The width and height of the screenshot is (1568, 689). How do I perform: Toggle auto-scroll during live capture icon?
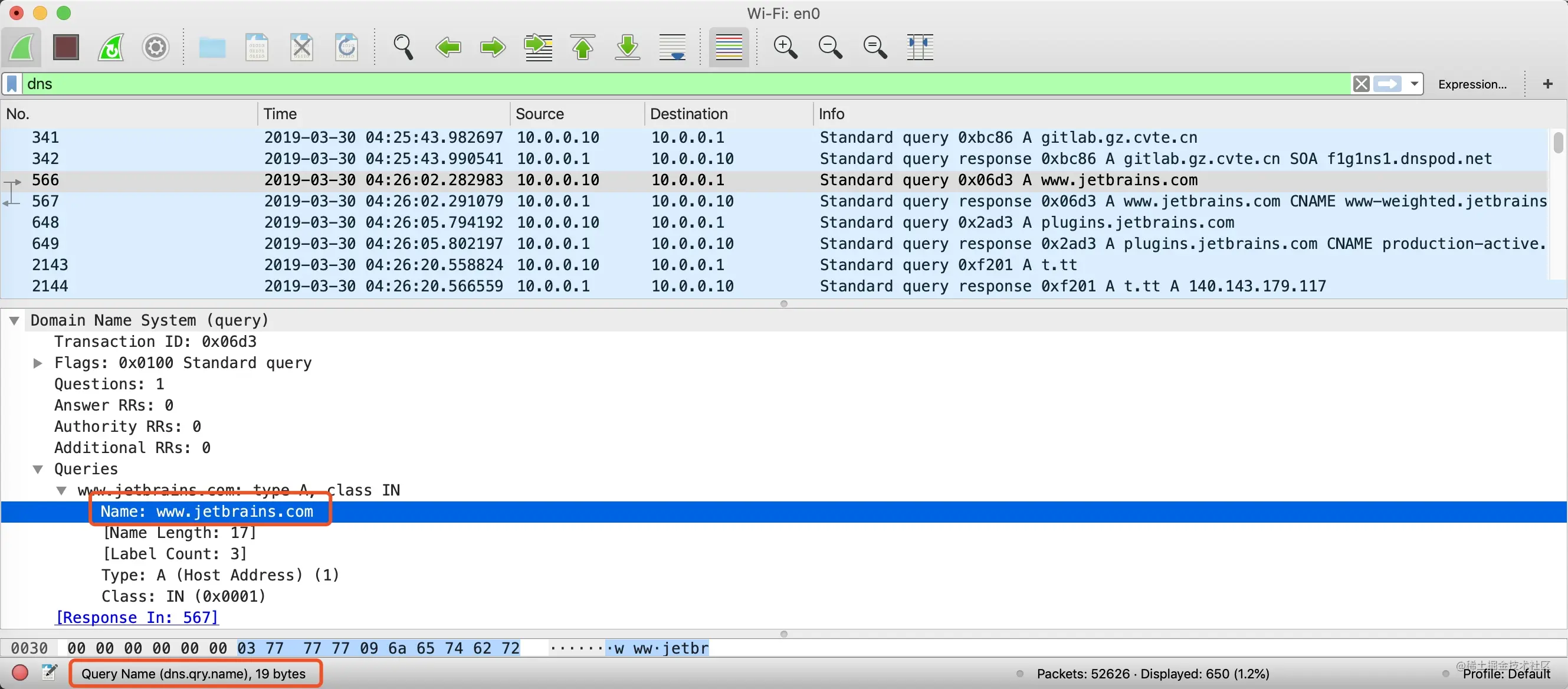pyautogui.click(x=672, y=47)
